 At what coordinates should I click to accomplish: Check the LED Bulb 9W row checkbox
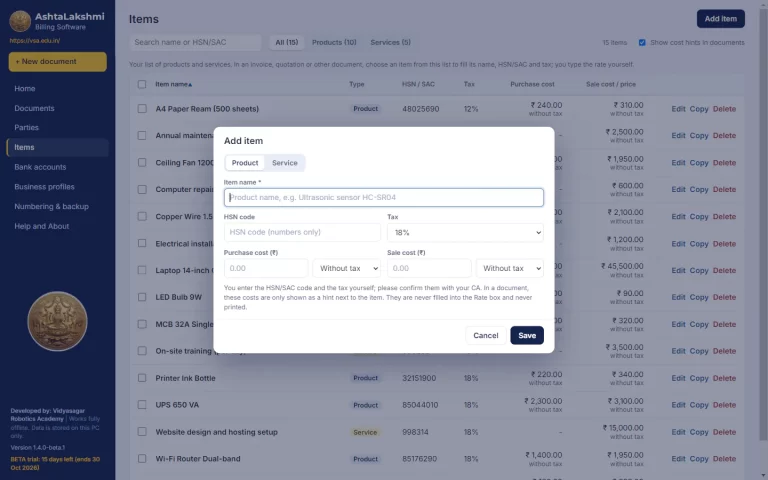pos(142,297)
